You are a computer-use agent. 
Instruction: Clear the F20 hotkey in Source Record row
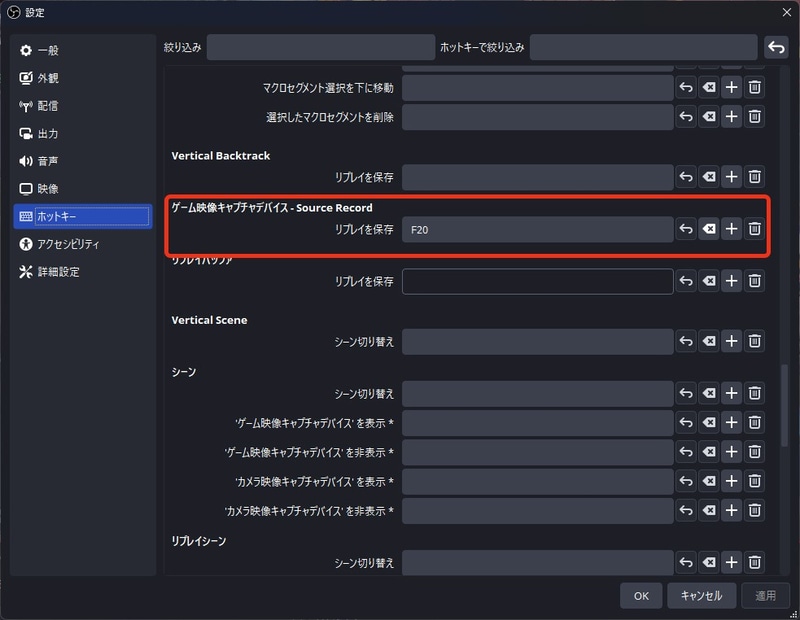(709, 229)
